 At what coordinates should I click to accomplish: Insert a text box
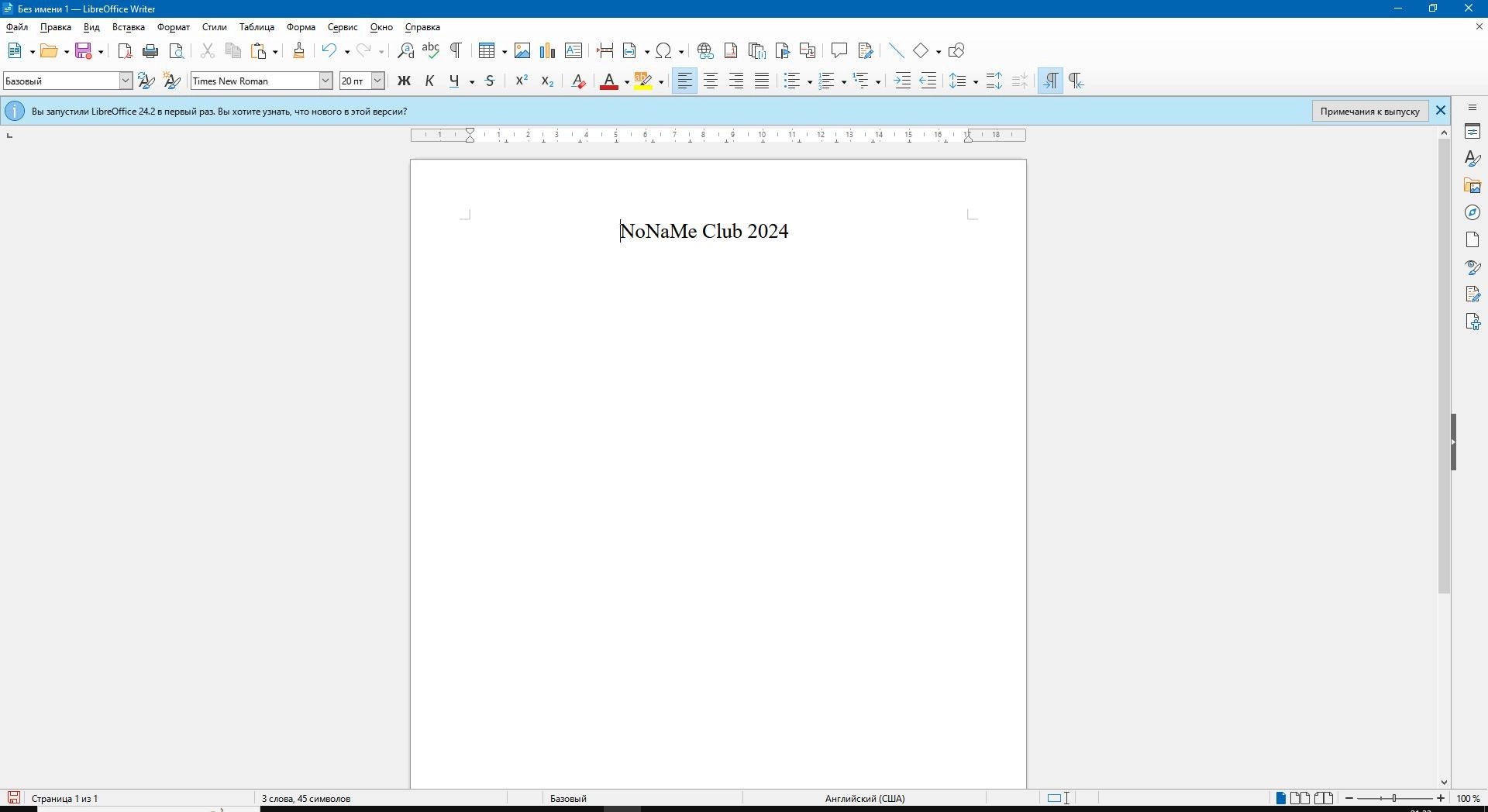[573, 51]
